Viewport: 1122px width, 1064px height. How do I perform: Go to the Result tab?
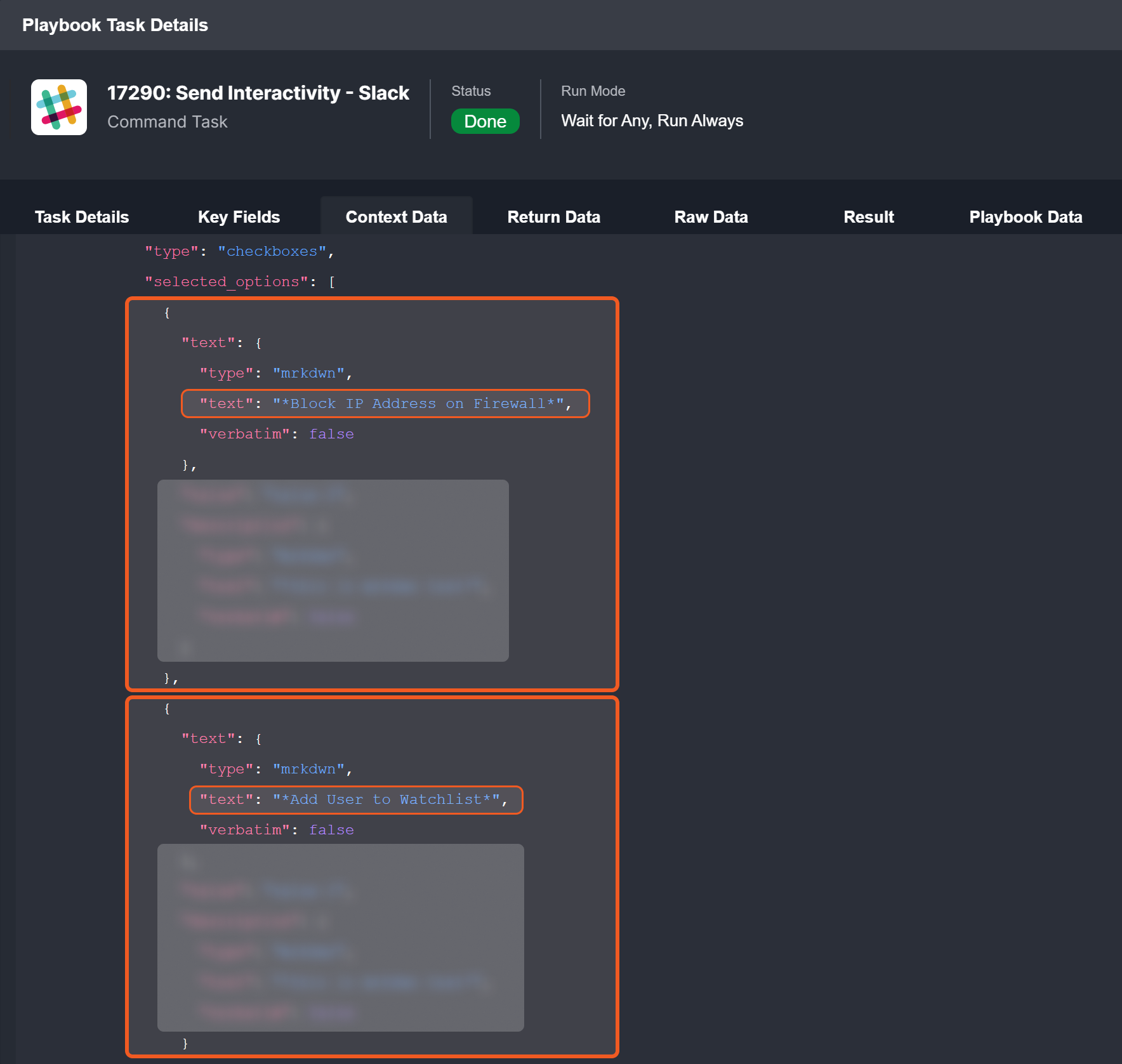[868, 217]
